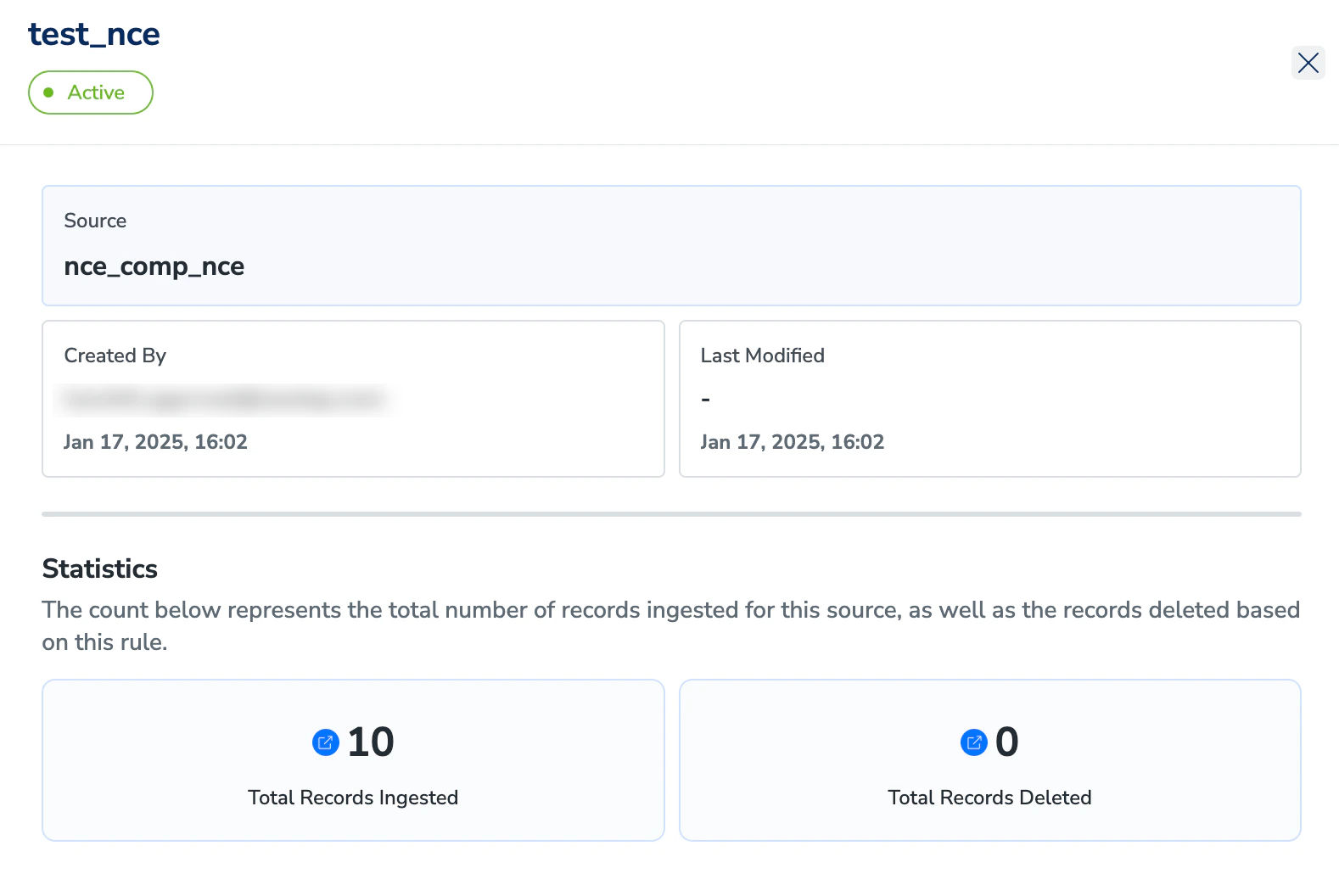Click the Last Modified heading
The height and width of the screenshot is (896, 1339).
(x=763, y=356)
